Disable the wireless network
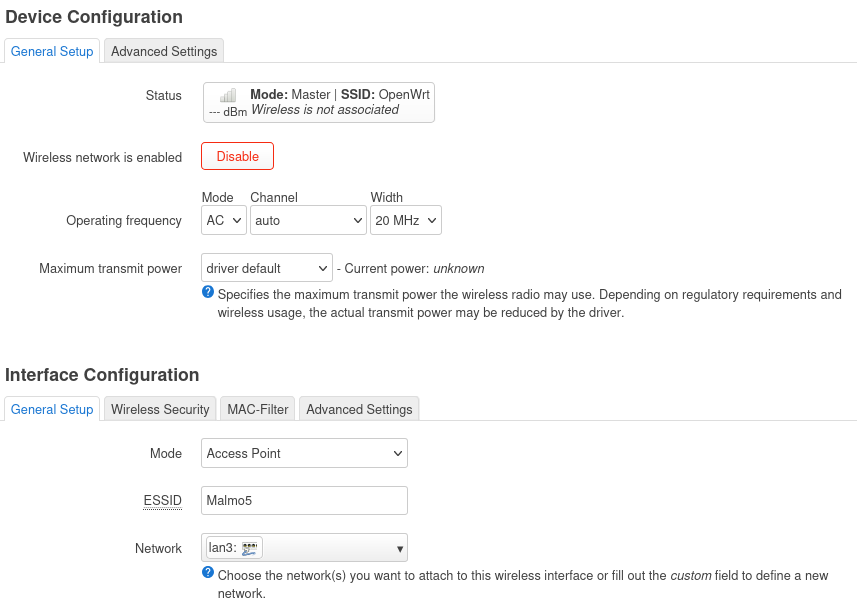Image resolution: width=857 pixels, height=606 pixels. tap(237, 156)
